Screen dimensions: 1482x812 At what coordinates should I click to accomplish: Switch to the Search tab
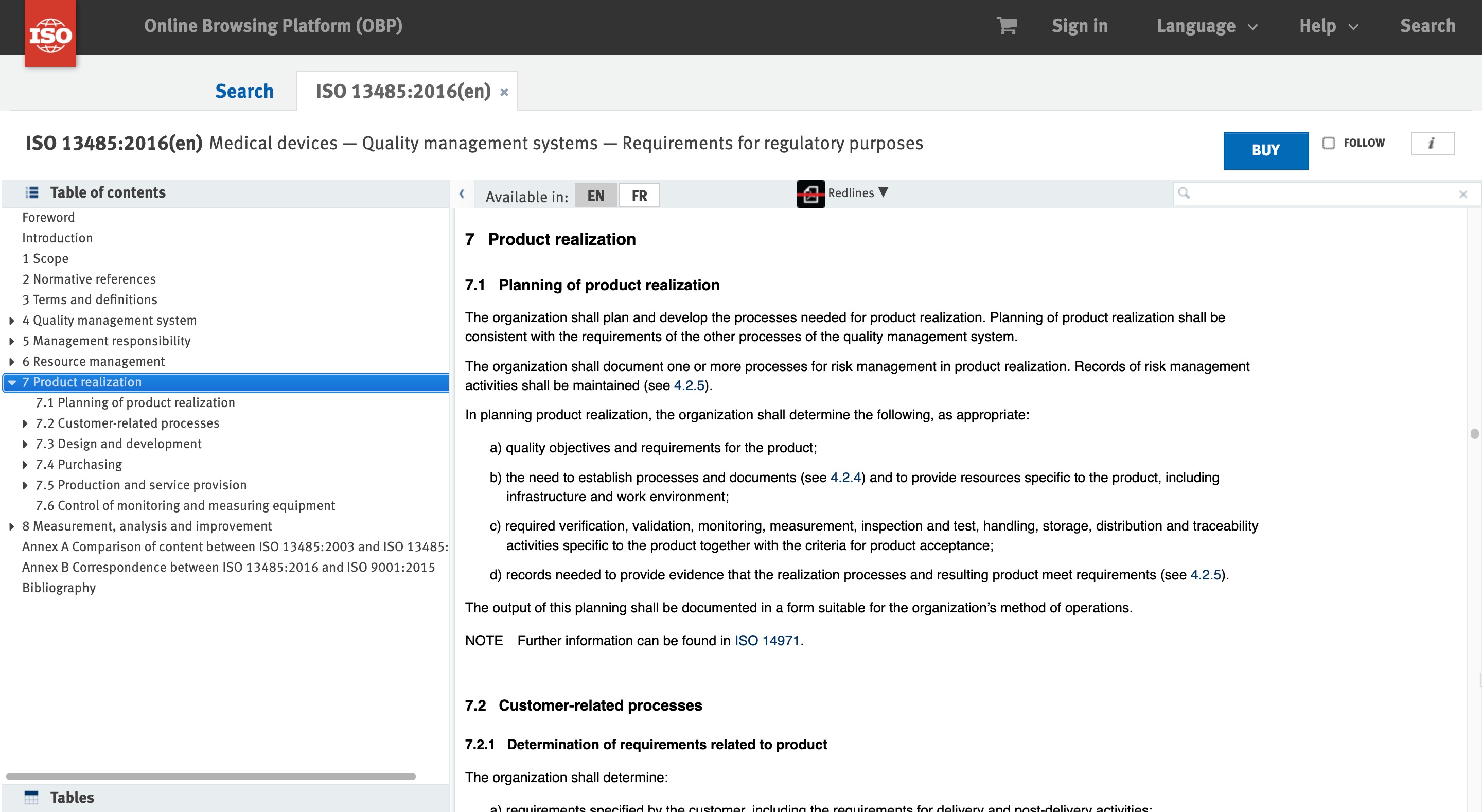point(244,91)
